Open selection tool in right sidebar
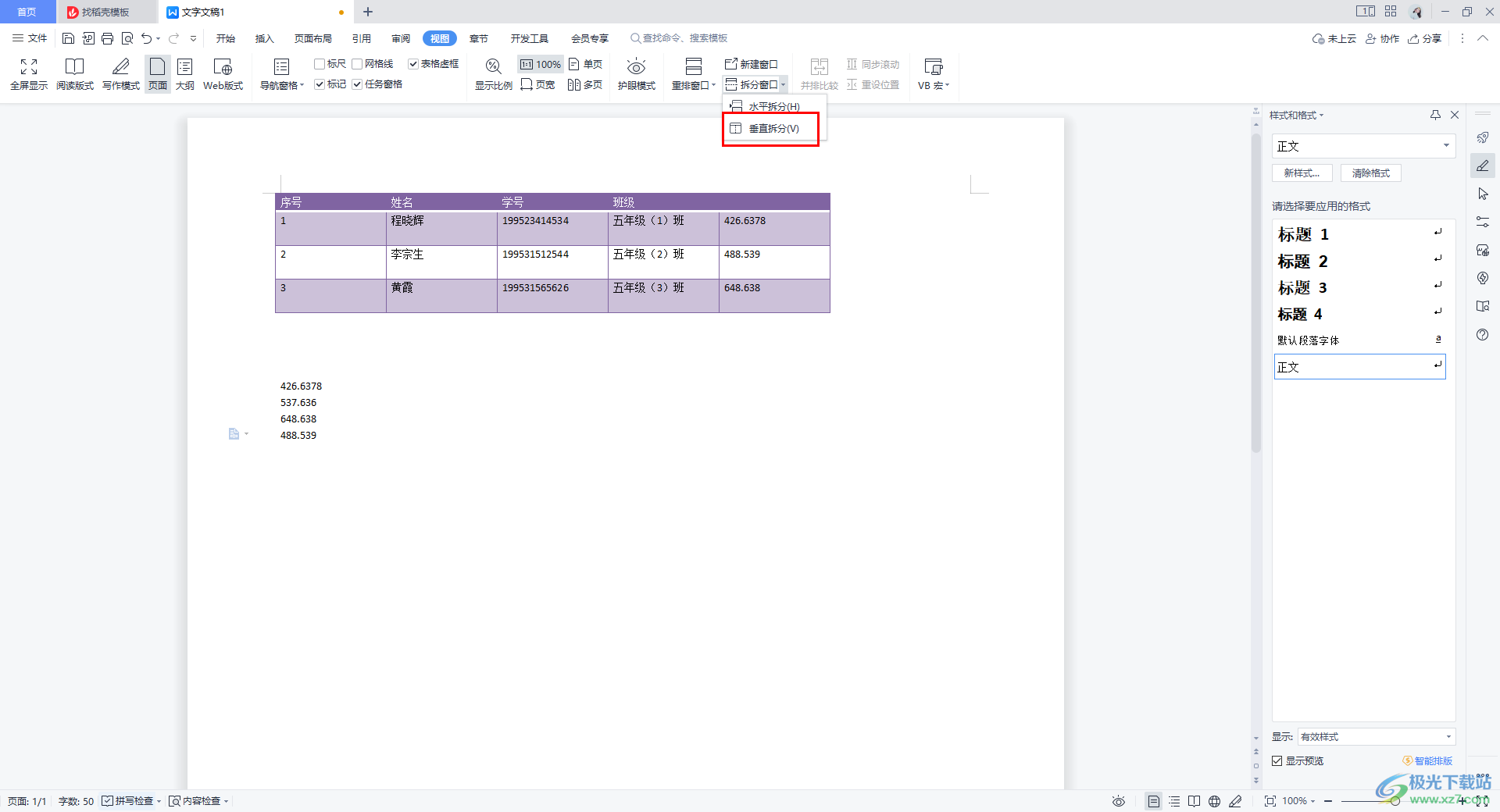The width and height of the screenshot is (1500, 812). 1483,194
